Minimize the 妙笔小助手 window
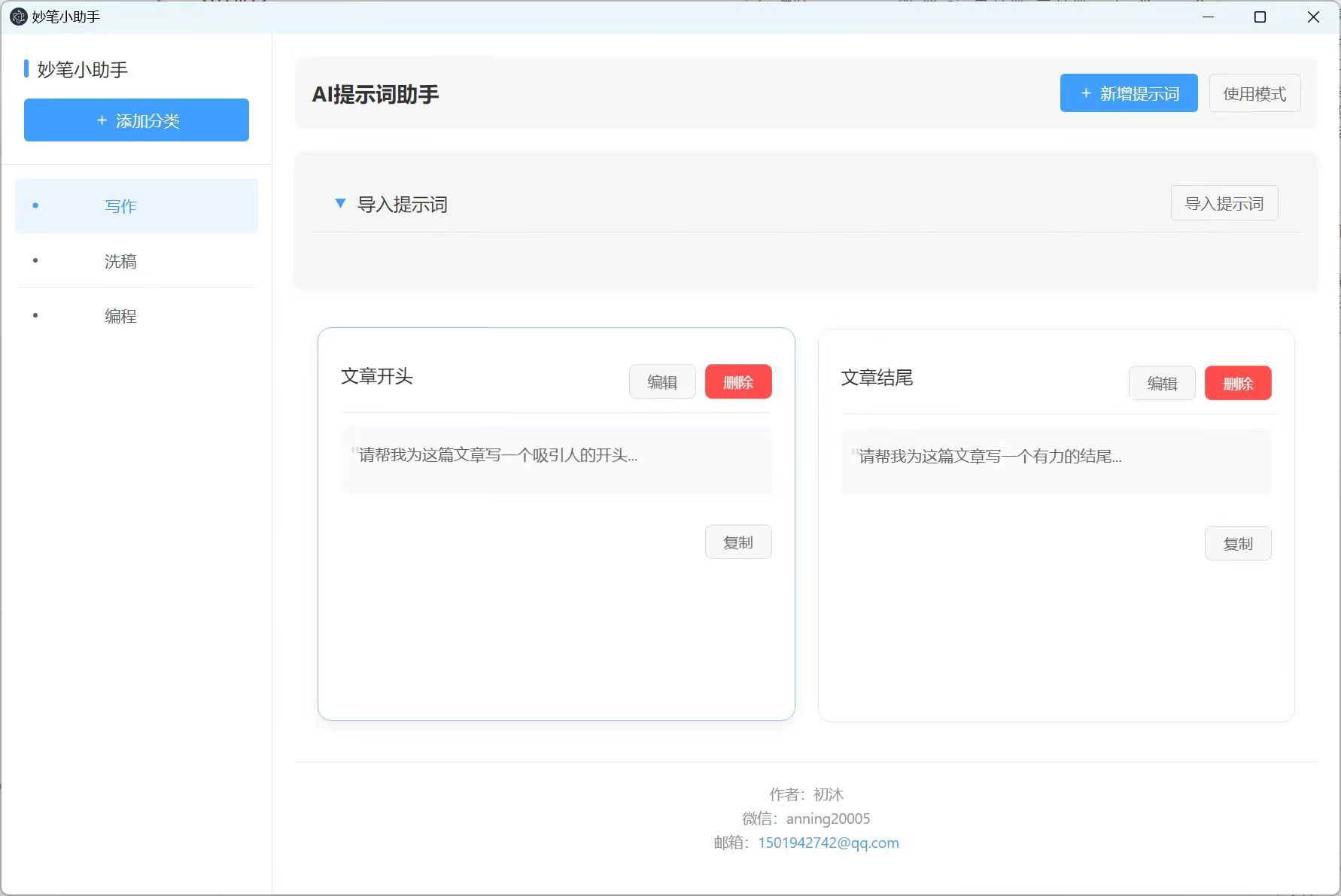 tap(1208, 17)
